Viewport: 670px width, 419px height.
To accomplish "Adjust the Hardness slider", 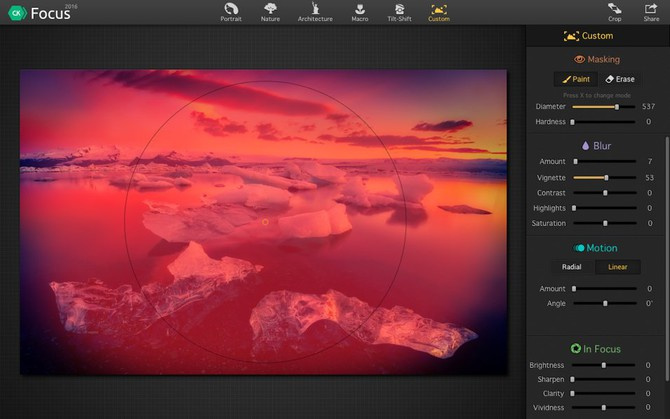I will pos(604,122).
